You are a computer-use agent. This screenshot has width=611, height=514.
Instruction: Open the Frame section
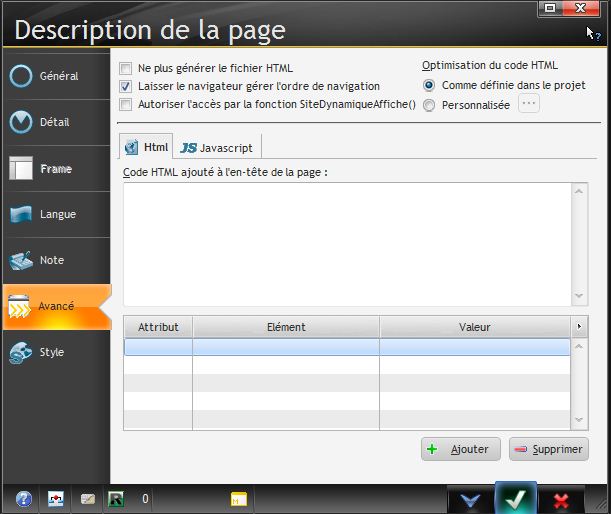coord(57,168)
